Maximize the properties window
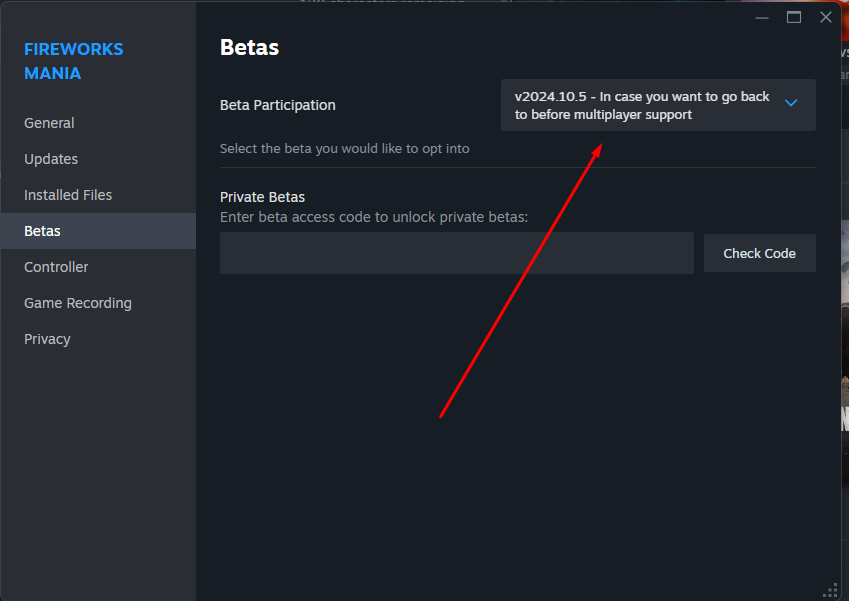Screen dimensions: 849x601 [794, 17]
